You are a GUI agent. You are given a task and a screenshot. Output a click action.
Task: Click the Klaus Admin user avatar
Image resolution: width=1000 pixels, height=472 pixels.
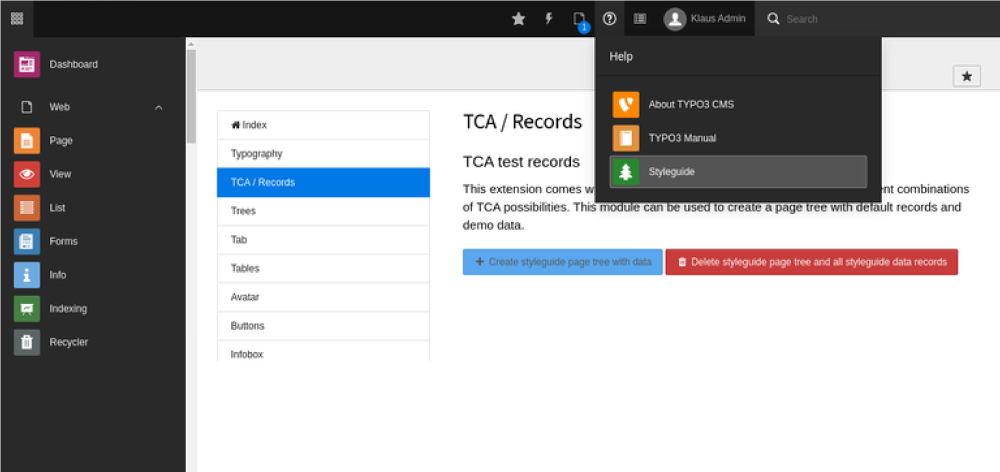coord(675,18)
